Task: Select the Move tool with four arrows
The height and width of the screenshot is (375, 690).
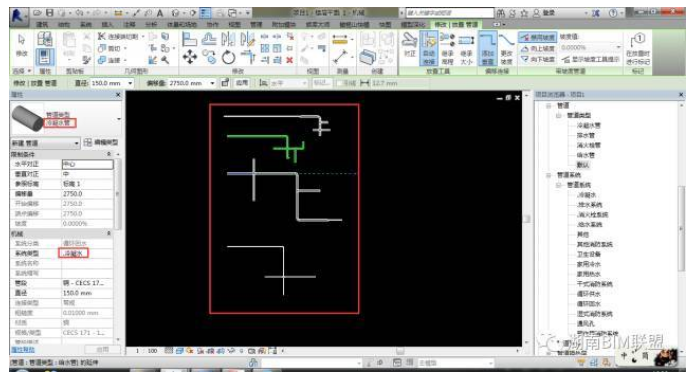Action: (x=190, y=57)
